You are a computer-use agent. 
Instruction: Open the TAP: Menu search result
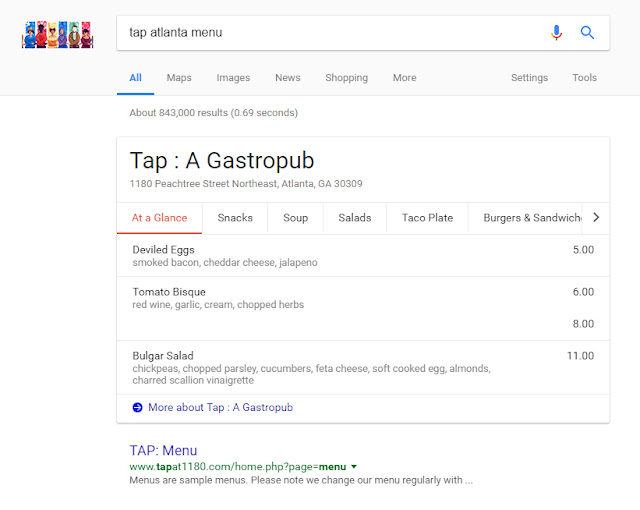[x=163, y=450]
